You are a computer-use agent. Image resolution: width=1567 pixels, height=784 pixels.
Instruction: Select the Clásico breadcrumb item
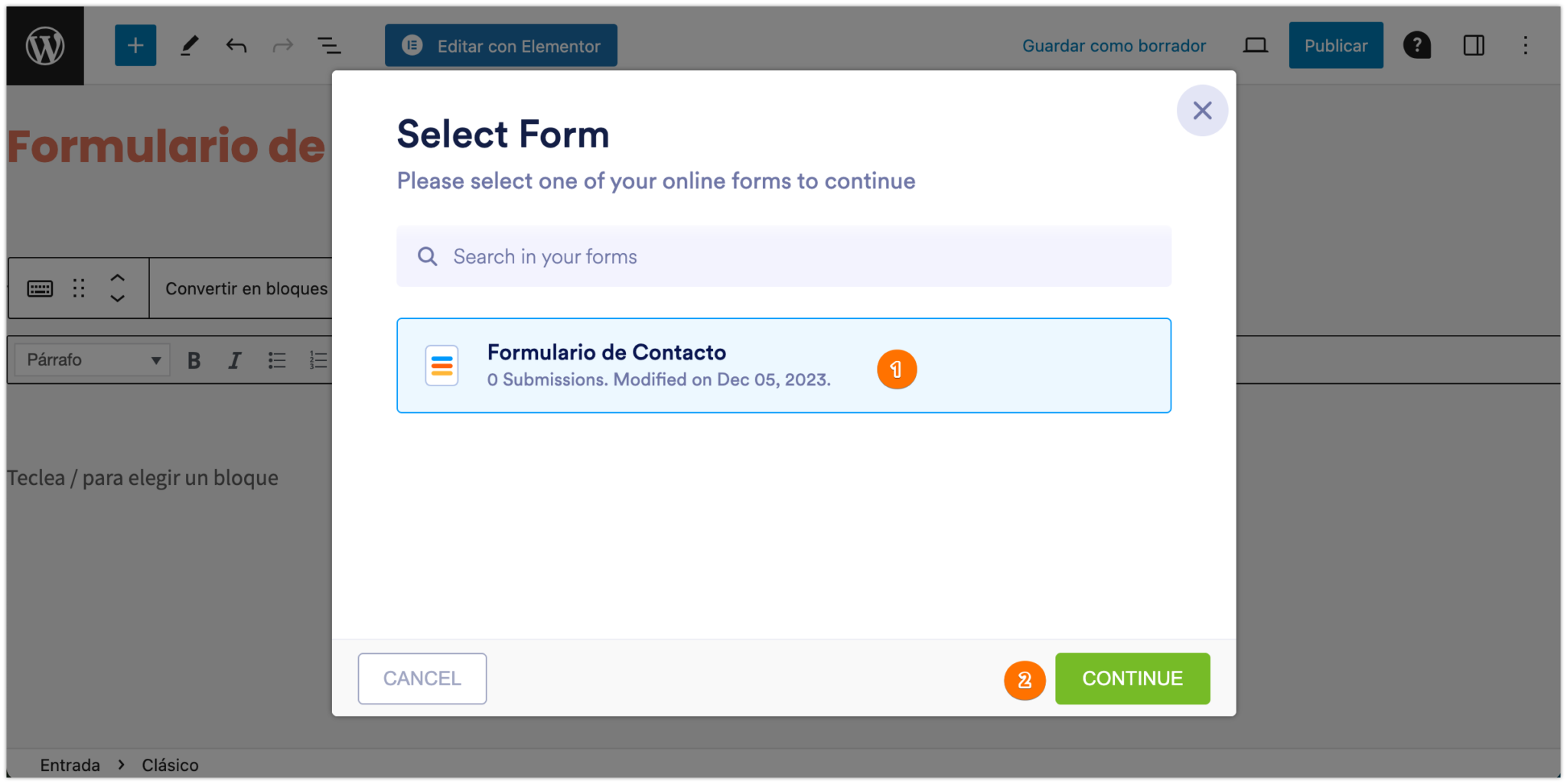click(x=170, y=764)
